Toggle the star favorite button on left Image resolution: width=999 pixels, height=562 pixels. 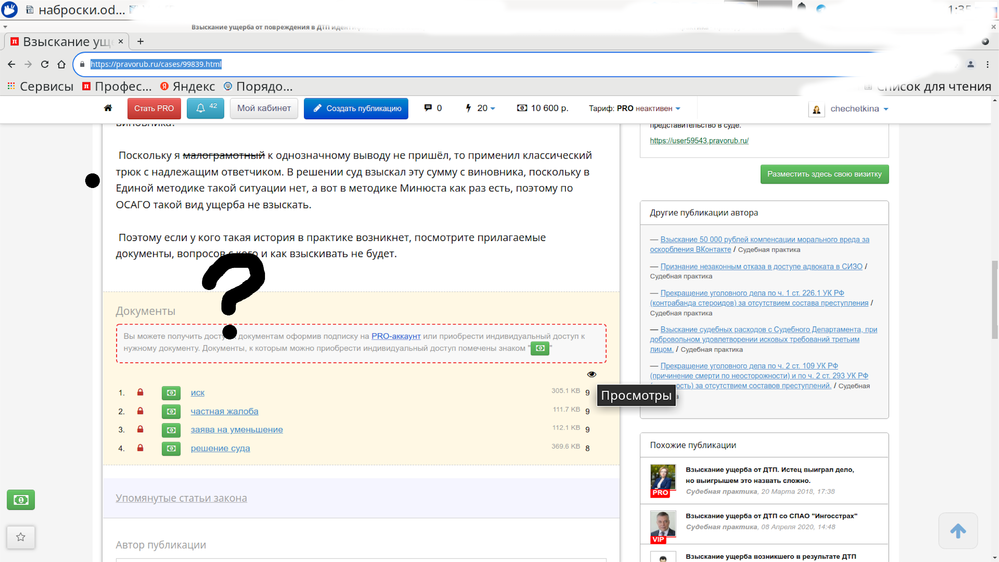pyautogui.click(x=20, y=537)
